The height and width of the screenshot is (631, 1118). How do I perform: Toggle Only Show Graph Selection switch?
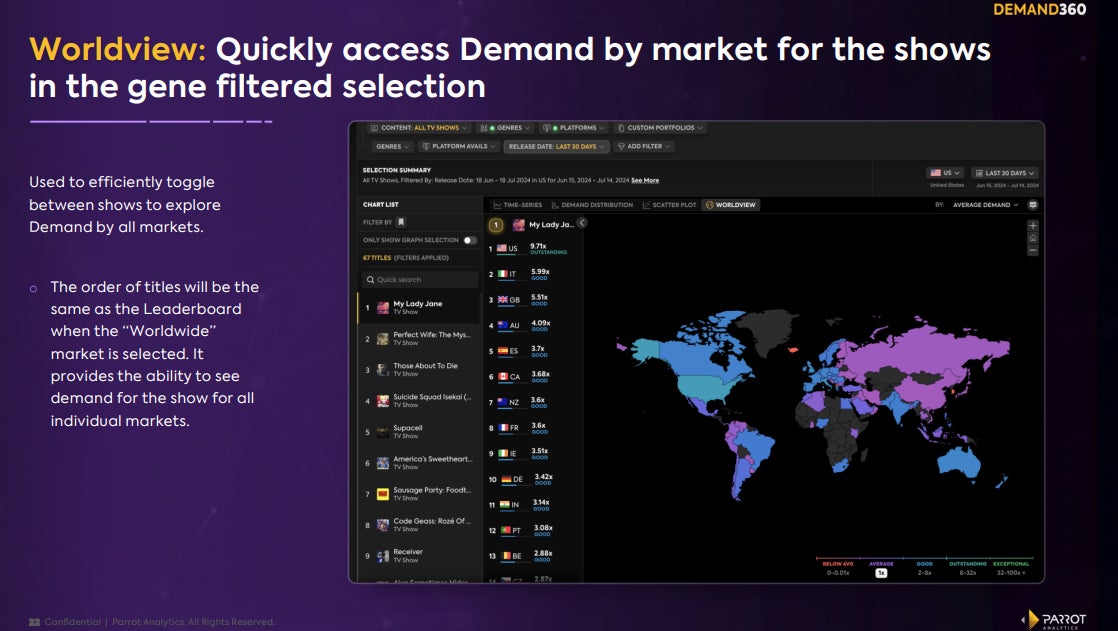(469, 240)
